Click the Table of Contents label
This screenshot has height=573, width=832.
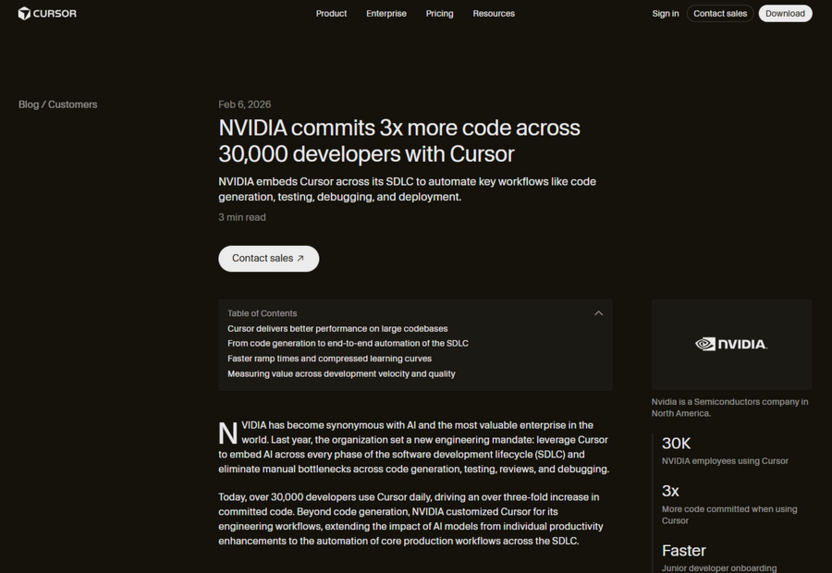point(262,313)
